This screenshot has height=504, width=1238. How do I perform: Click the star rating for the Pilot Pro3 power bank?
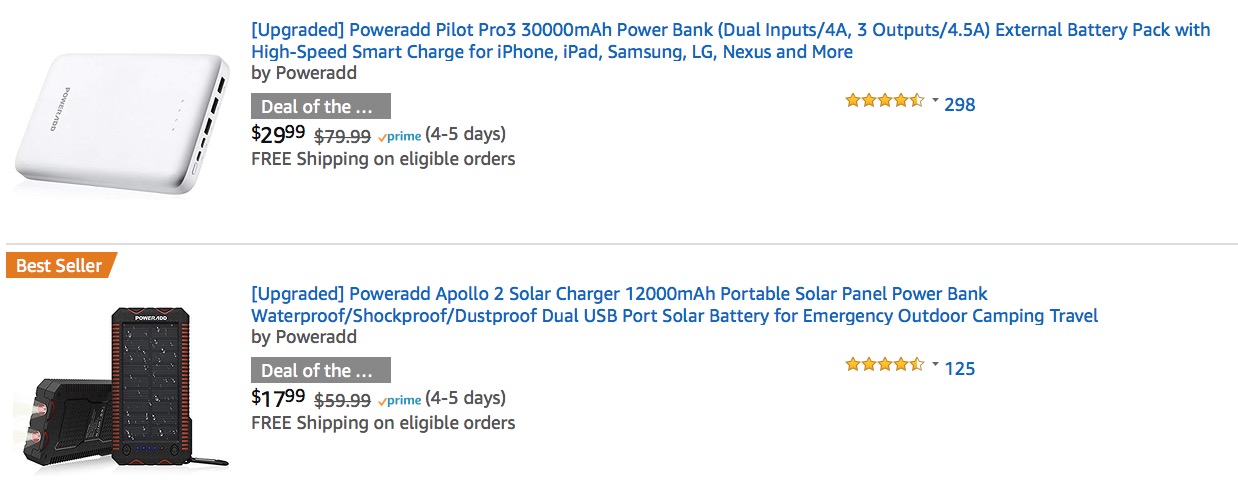[x=884, y=100]
